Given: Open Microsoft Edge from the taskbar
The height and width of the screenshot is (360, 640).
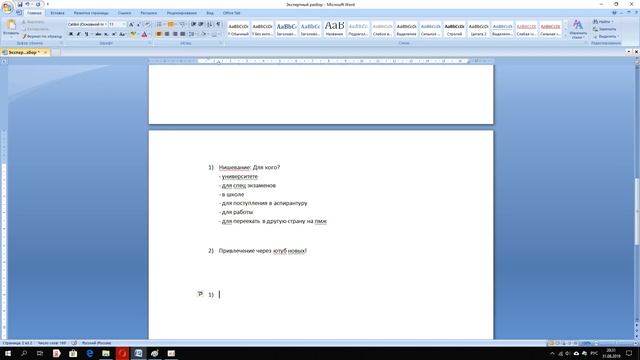Looking at the screenshot, I should point(89,353).
